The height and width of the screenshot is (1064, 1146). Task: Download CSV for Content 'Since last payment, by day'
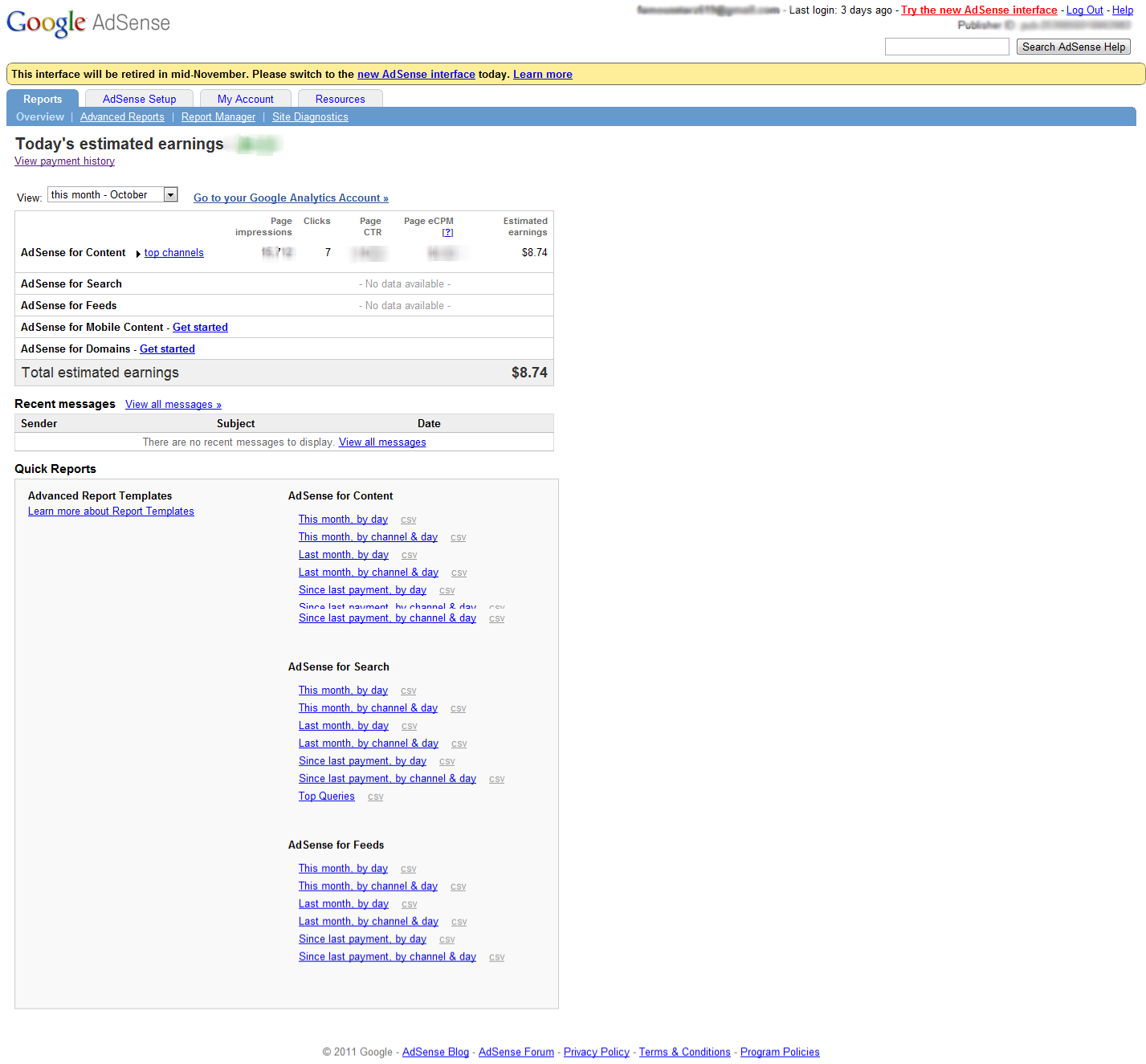click(447, 591)
